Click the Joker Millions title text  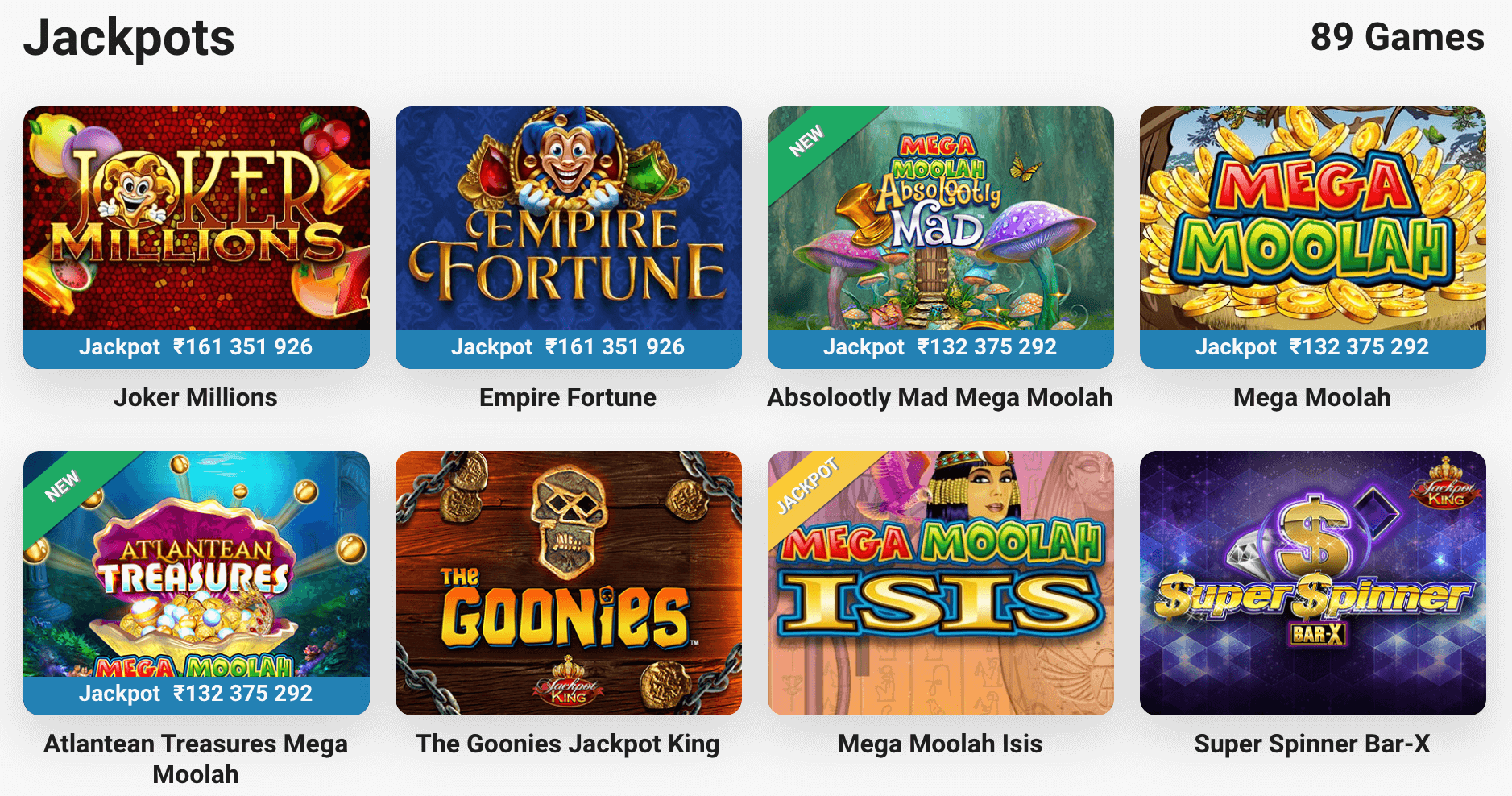pyautogui.click(x=196, y=397)
